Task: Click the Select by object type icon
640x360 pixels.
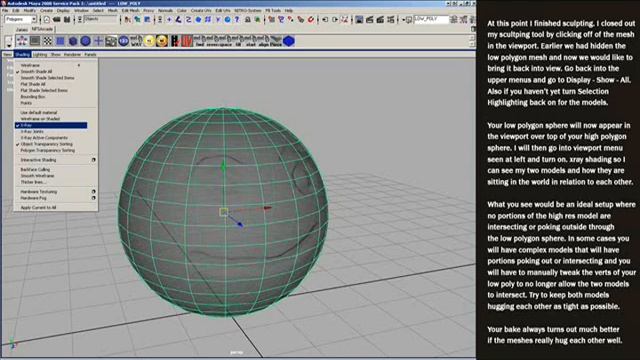Action: coord(138,19)
